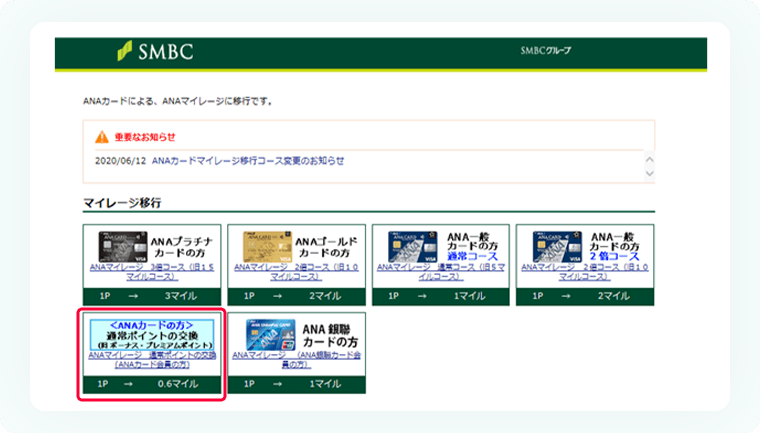Screen dimensions: 760x433
Task: Click the ANAゴールドカード gold card image
Action: coord(267,247)
